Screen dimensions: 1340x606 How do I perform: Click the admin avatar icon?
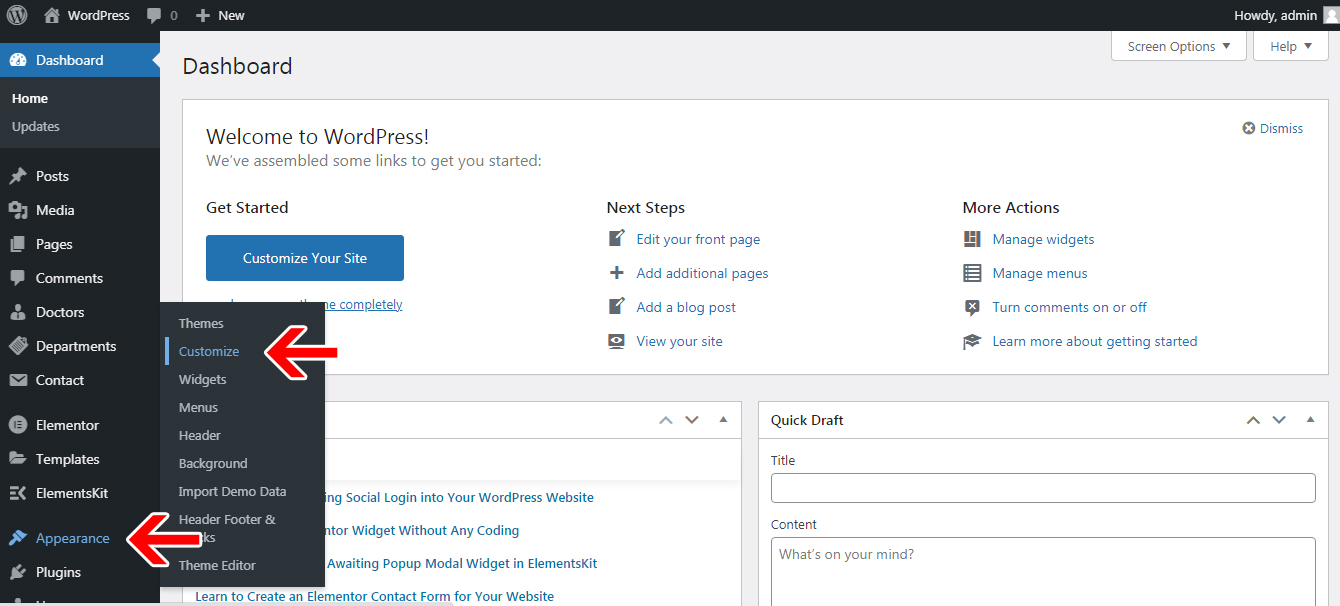click(x=1331, y=15)
